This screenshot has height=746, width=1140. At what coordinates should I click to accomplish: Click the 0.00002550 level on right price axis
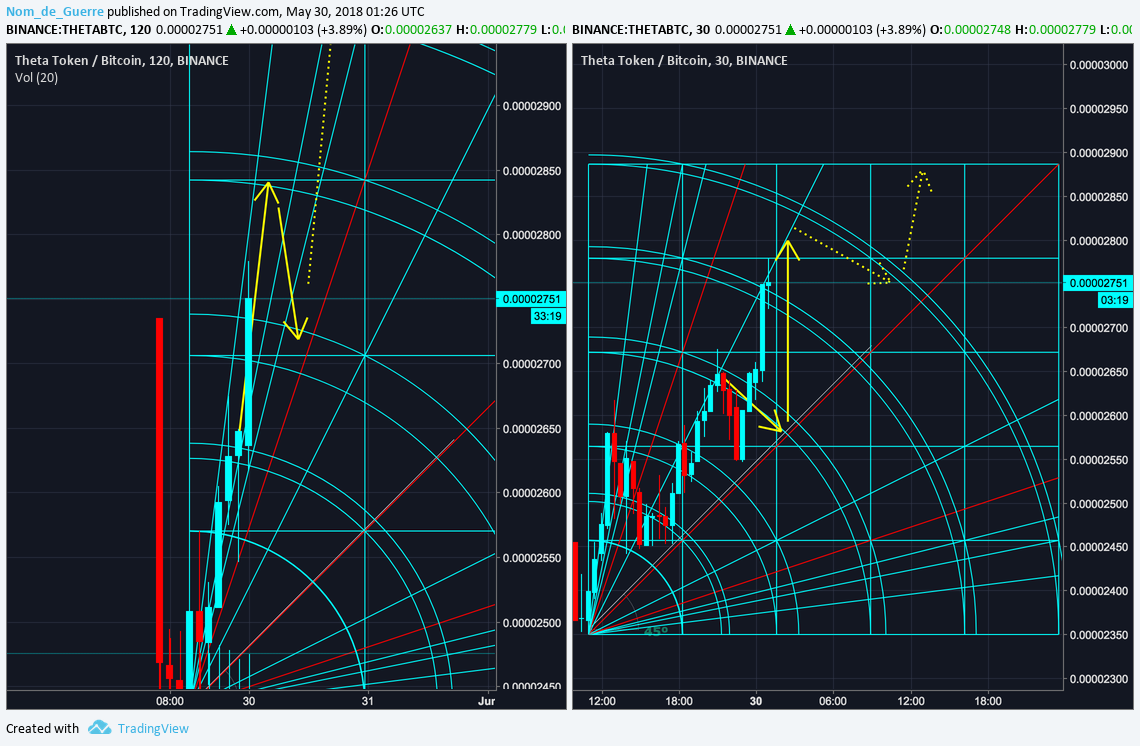[1099, 460]
